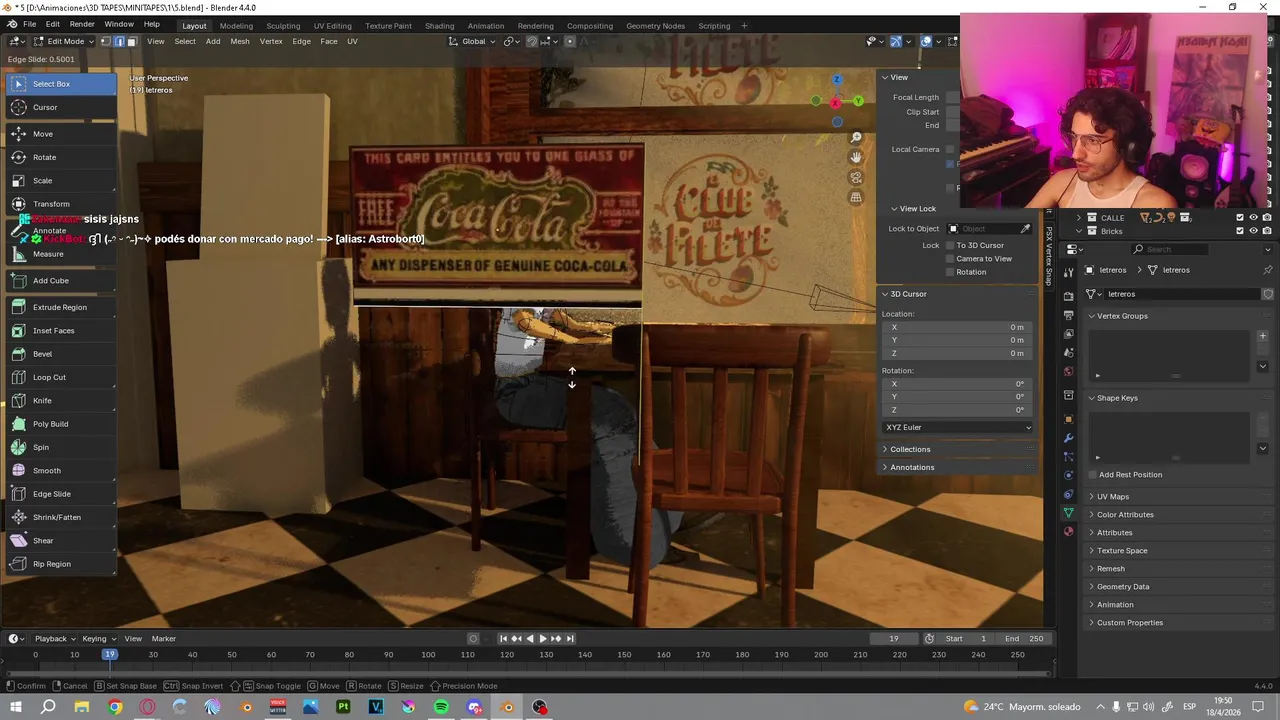Switch to the Modeling workspace tab
Image resolution: width=1280 pixels, height=720 pixels.
[236, 25]
